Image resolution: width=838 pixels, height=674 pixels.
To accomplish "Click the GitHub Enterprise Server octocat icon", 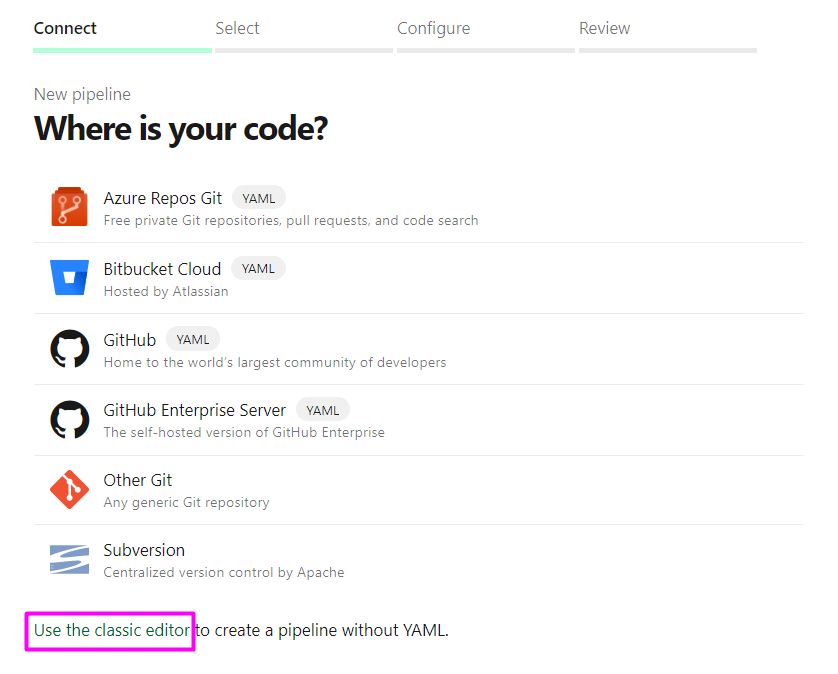I will click(x=69, y=420).
